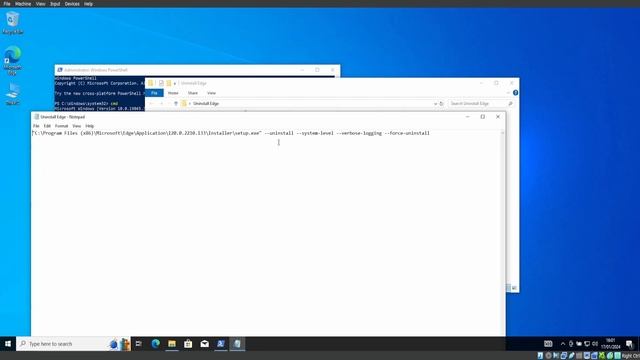The image size is (640, 360).
Task: Open Task View from the taskbar
Action: 139,344
